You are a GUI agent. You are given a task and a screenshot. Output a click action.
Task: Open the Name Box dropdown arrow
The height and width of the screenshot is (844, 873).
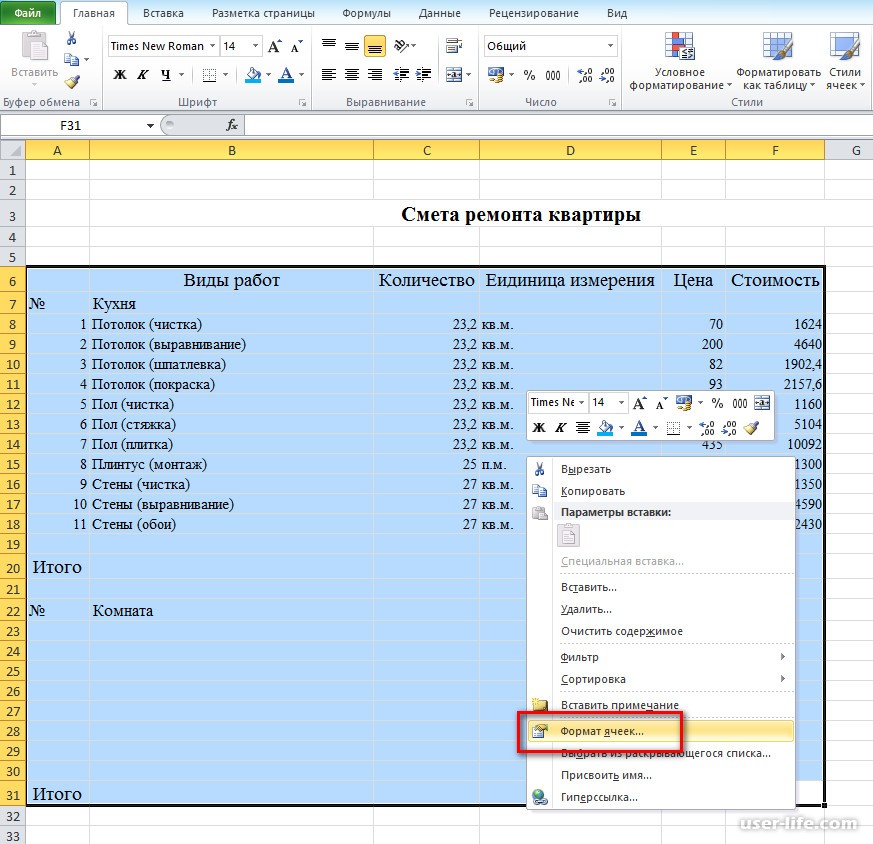point(150,126)
